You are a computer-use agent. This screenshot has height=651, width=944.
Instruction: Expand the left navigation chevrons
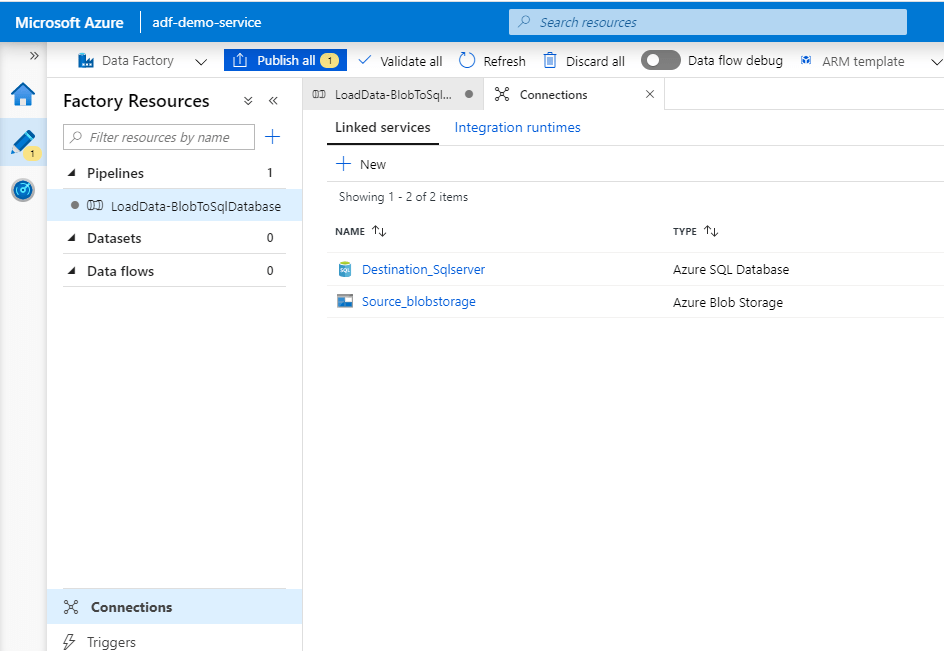click(x=34, y=56)
